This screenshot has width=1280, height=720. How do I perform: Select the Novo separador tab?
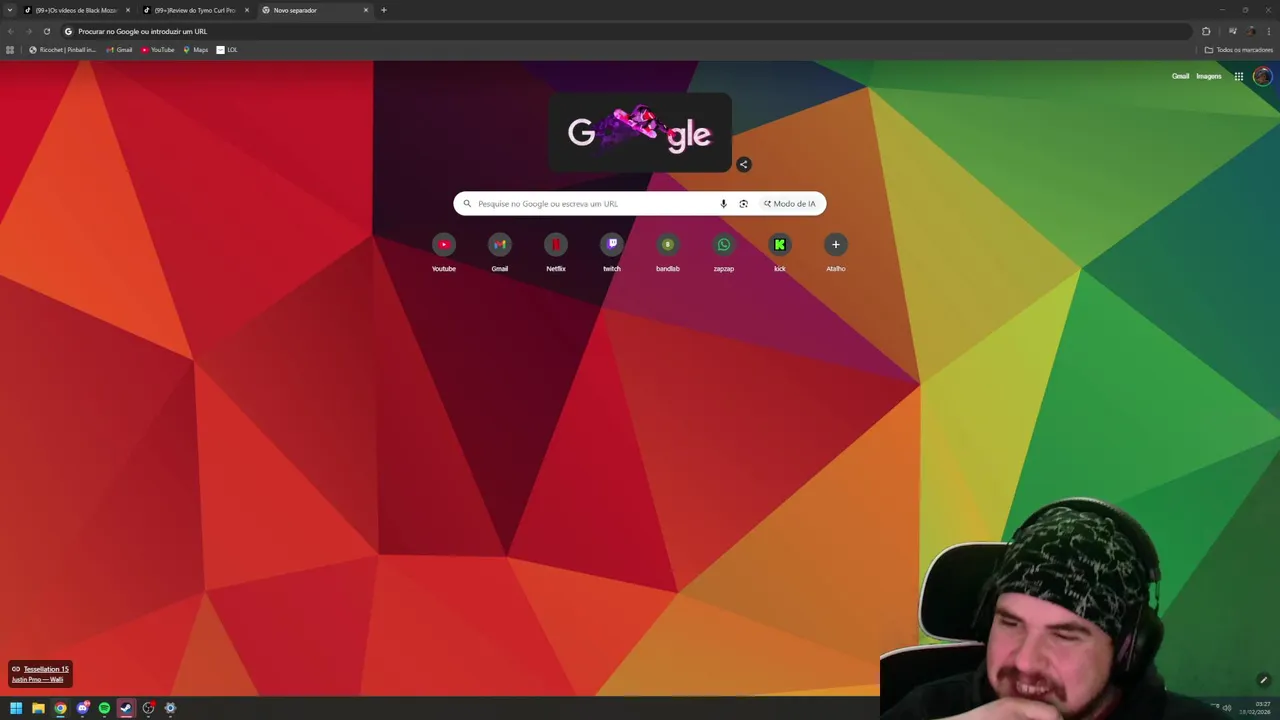(x=316, y=10)
